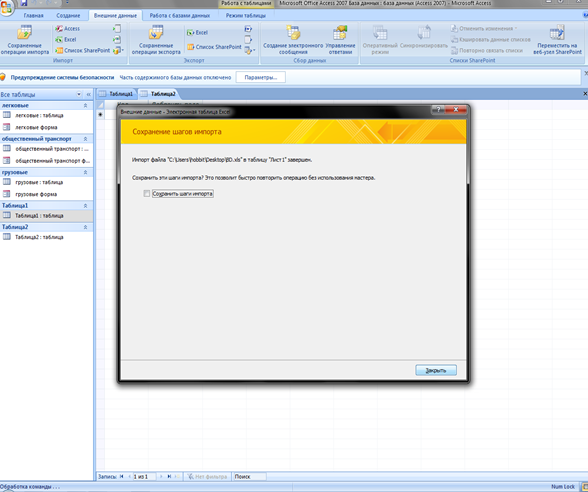Switch to Таблица2 document tab

point(159,94)
